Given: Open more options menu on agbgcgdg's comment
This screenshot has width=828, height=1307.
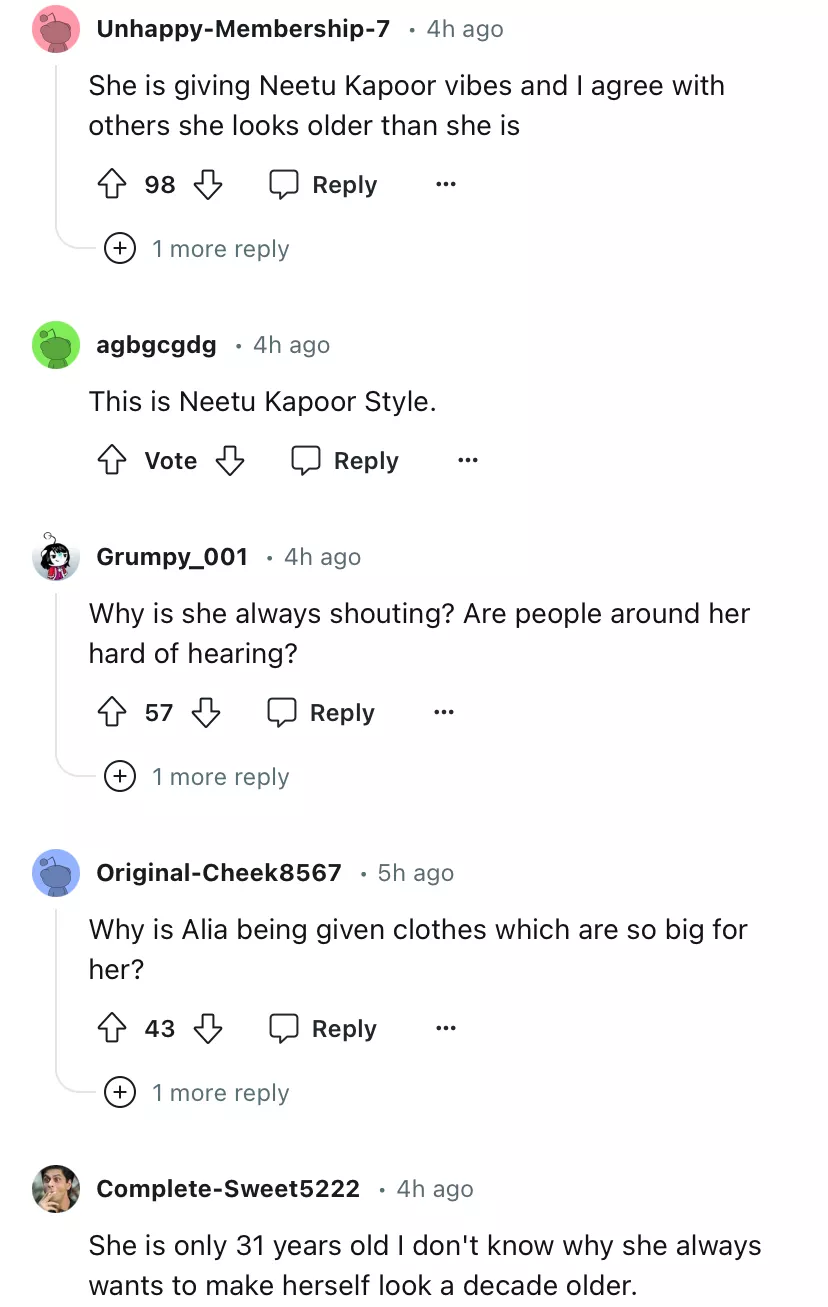Looking at the screenshot, I should coord(467,461).
